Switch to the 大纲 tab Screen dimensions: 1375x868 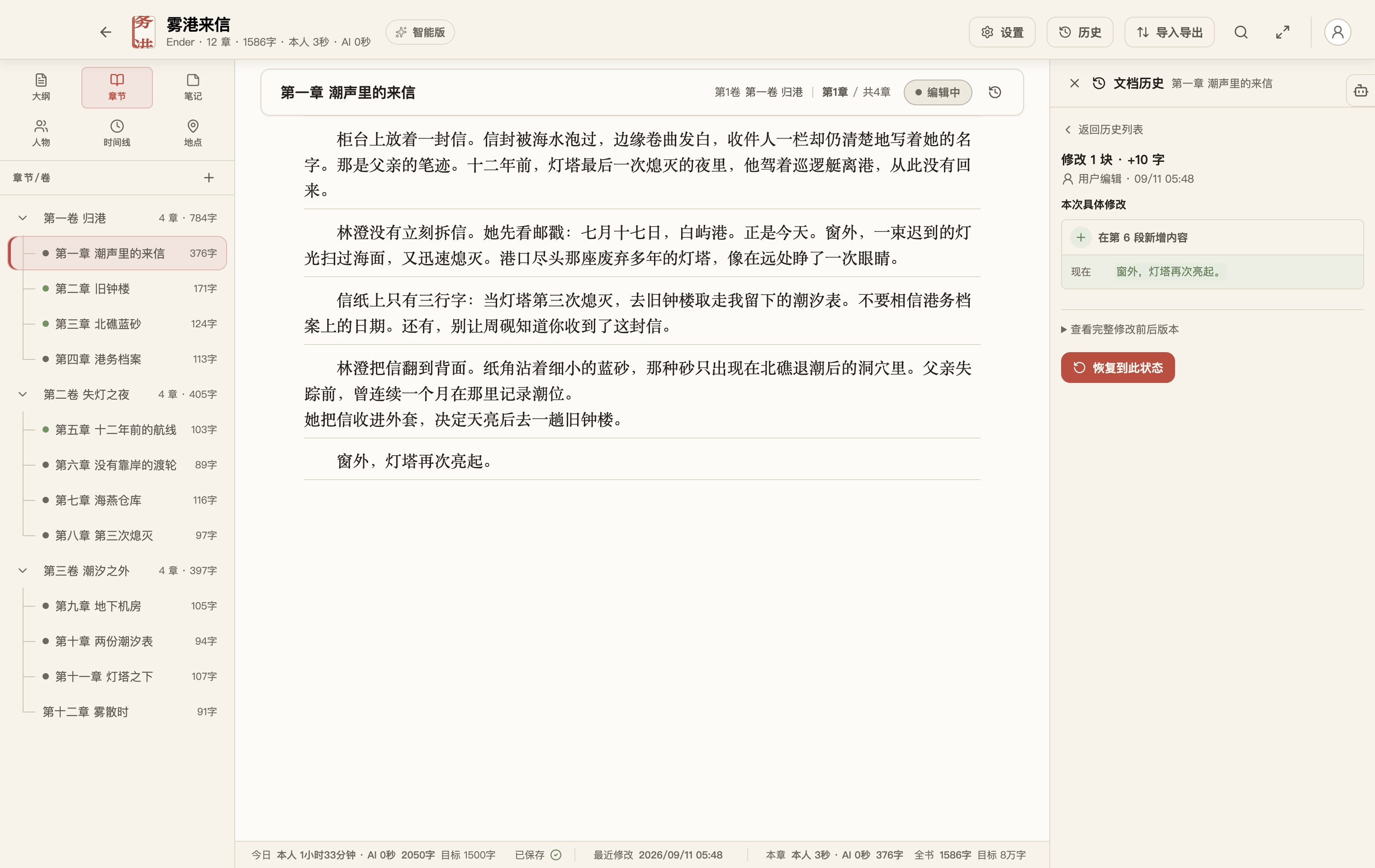click(41, 87)
